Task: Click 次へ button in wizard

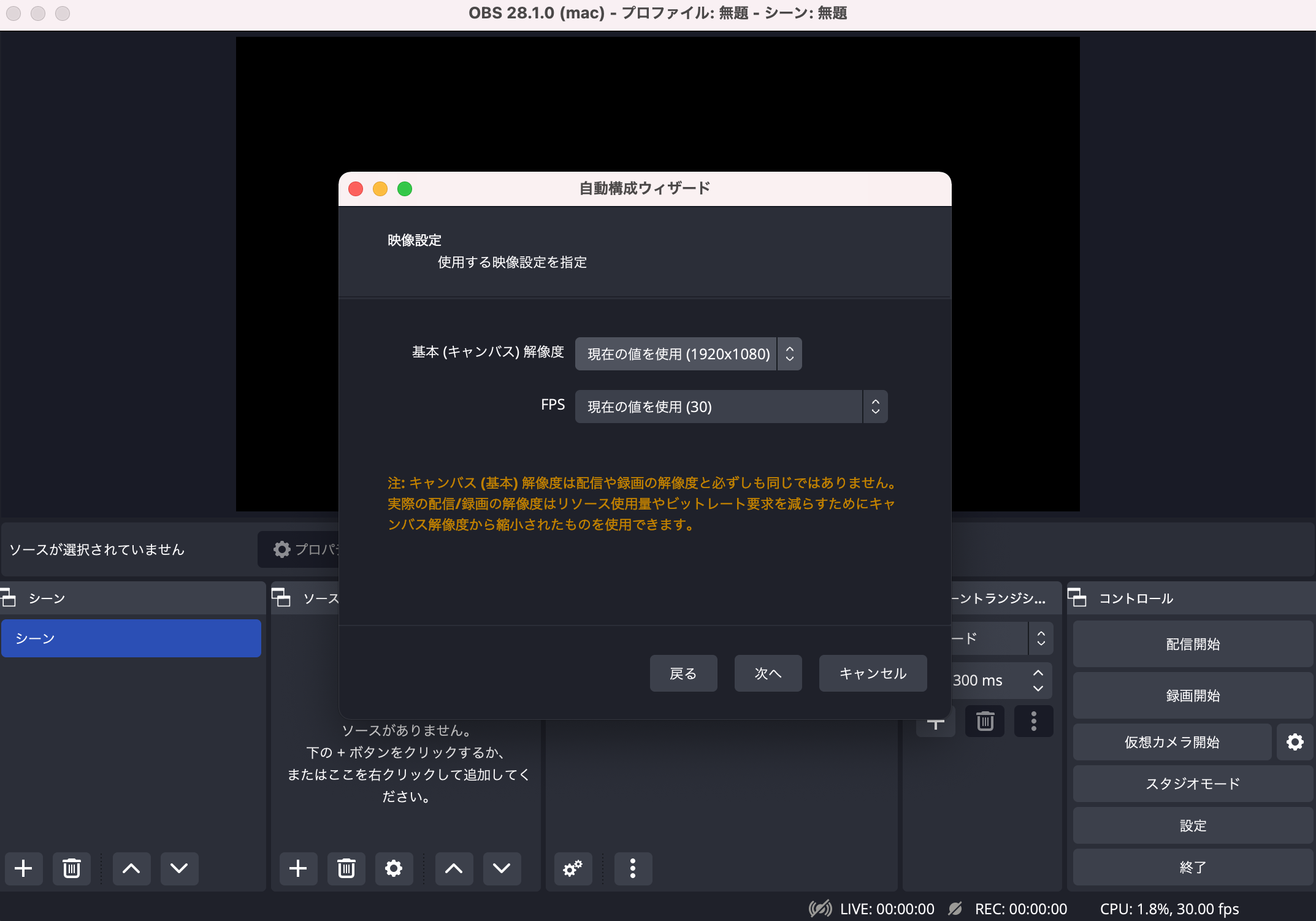Action: (x=768, y=673)
